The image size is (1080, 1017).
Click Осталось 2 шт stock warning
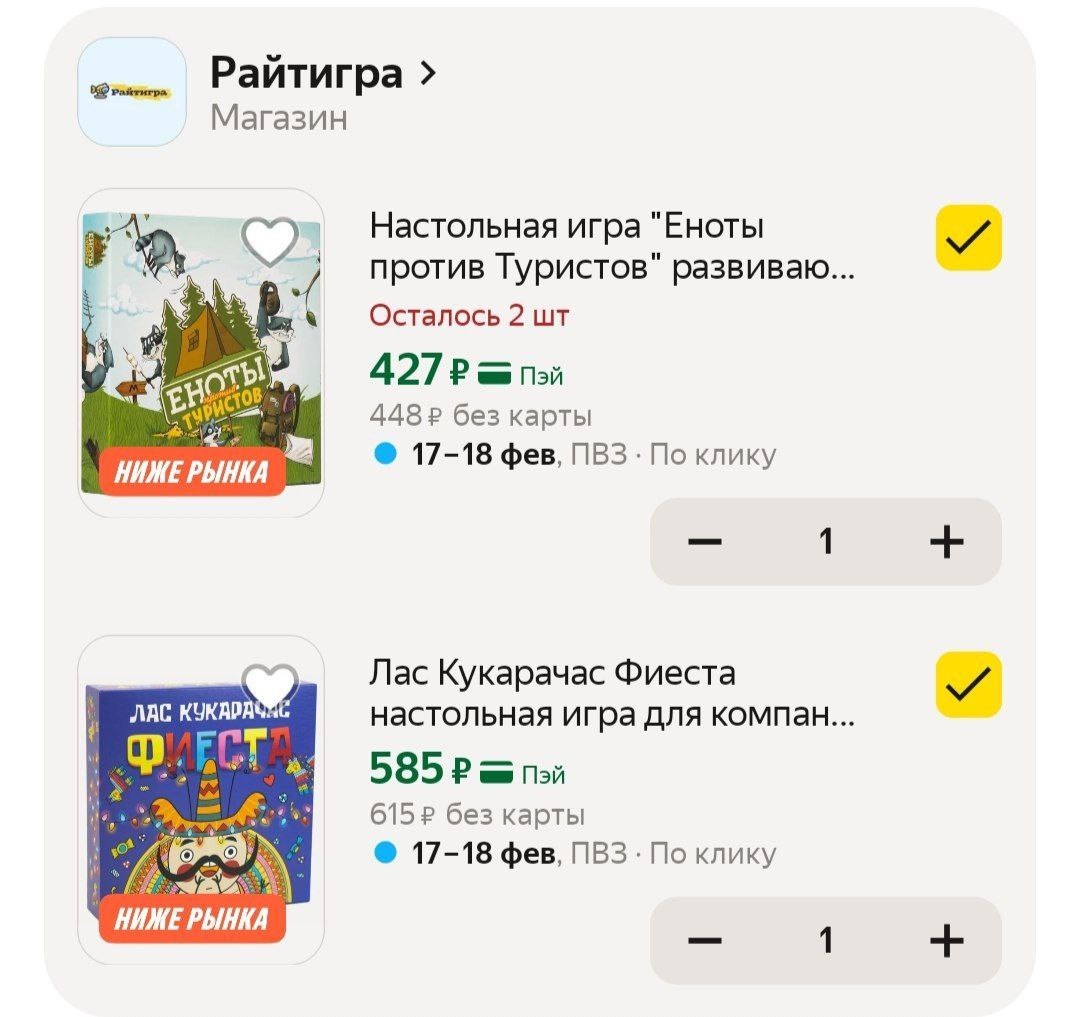pyautogui.click(x=470, y=315)
